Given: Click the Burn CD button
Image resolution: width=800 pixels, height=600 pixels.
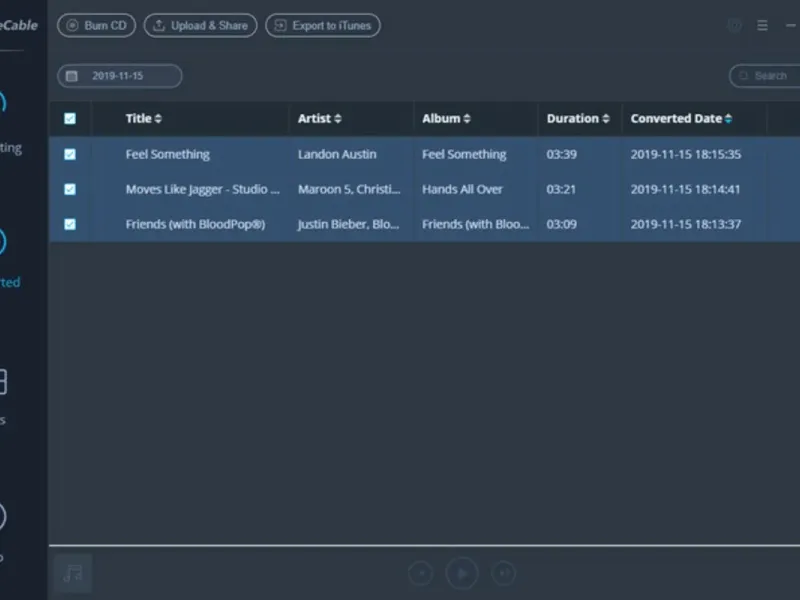Looking at the screenshot, I should pos(96,26).
